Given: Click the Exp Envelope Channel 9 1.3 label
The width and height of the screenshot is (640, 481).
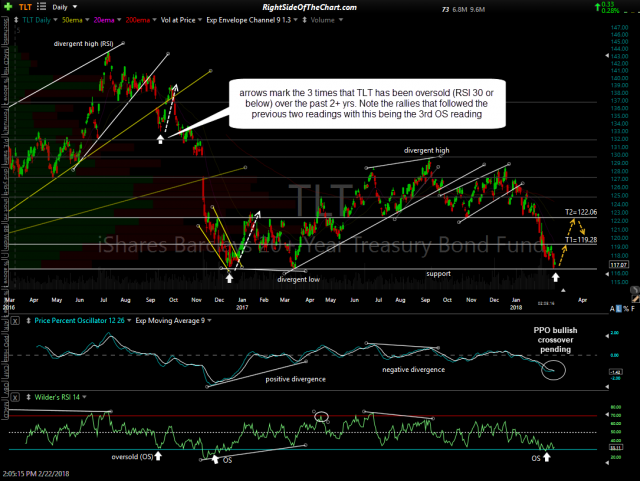Looking at the screenshot, I should 249,20.
